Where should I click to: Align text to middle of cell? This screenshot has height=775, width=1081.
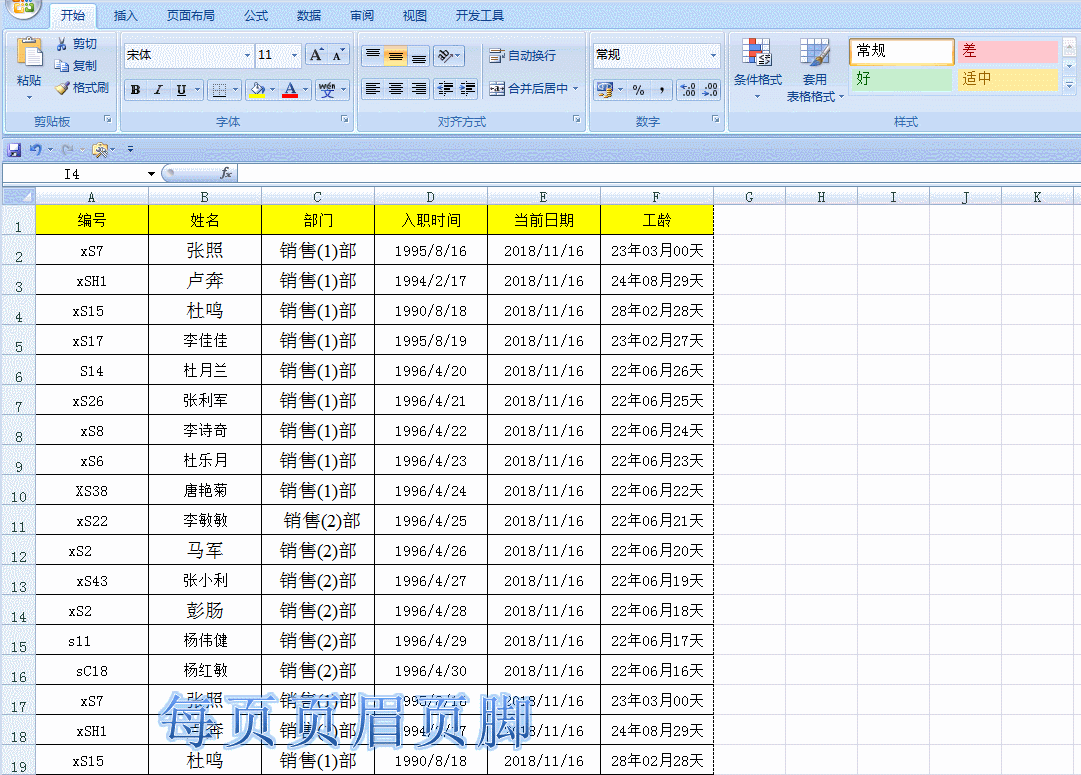396,55
